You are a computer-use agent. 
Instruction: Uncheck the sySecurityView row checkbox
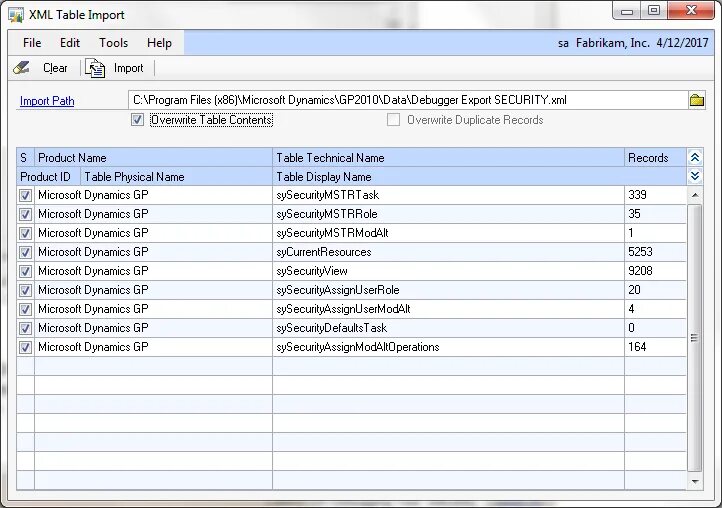point(25,271)
